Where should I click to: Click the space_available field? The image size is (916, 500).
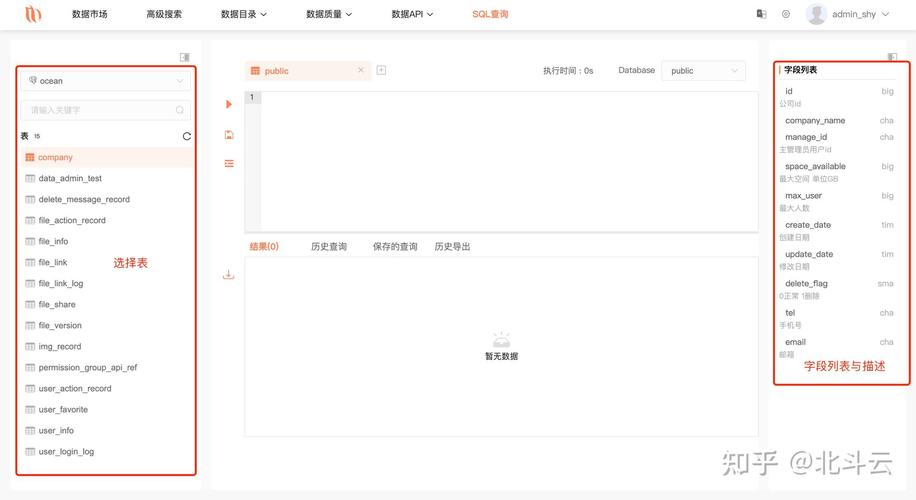(x=816, y=166)
